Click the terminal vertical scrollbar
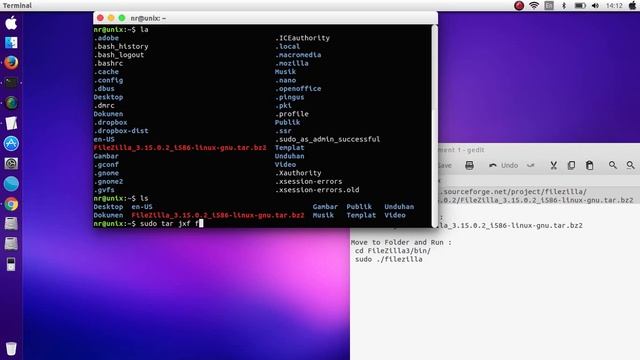 (434, 126)
